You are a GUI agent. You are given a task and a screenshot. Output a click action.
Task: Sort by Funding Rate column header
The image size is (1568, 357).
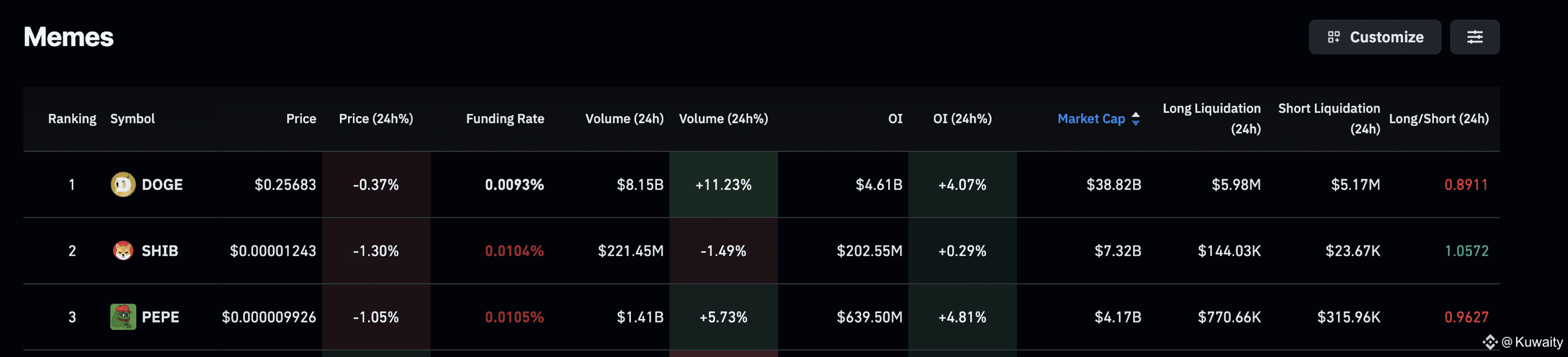tap(504, 118)
